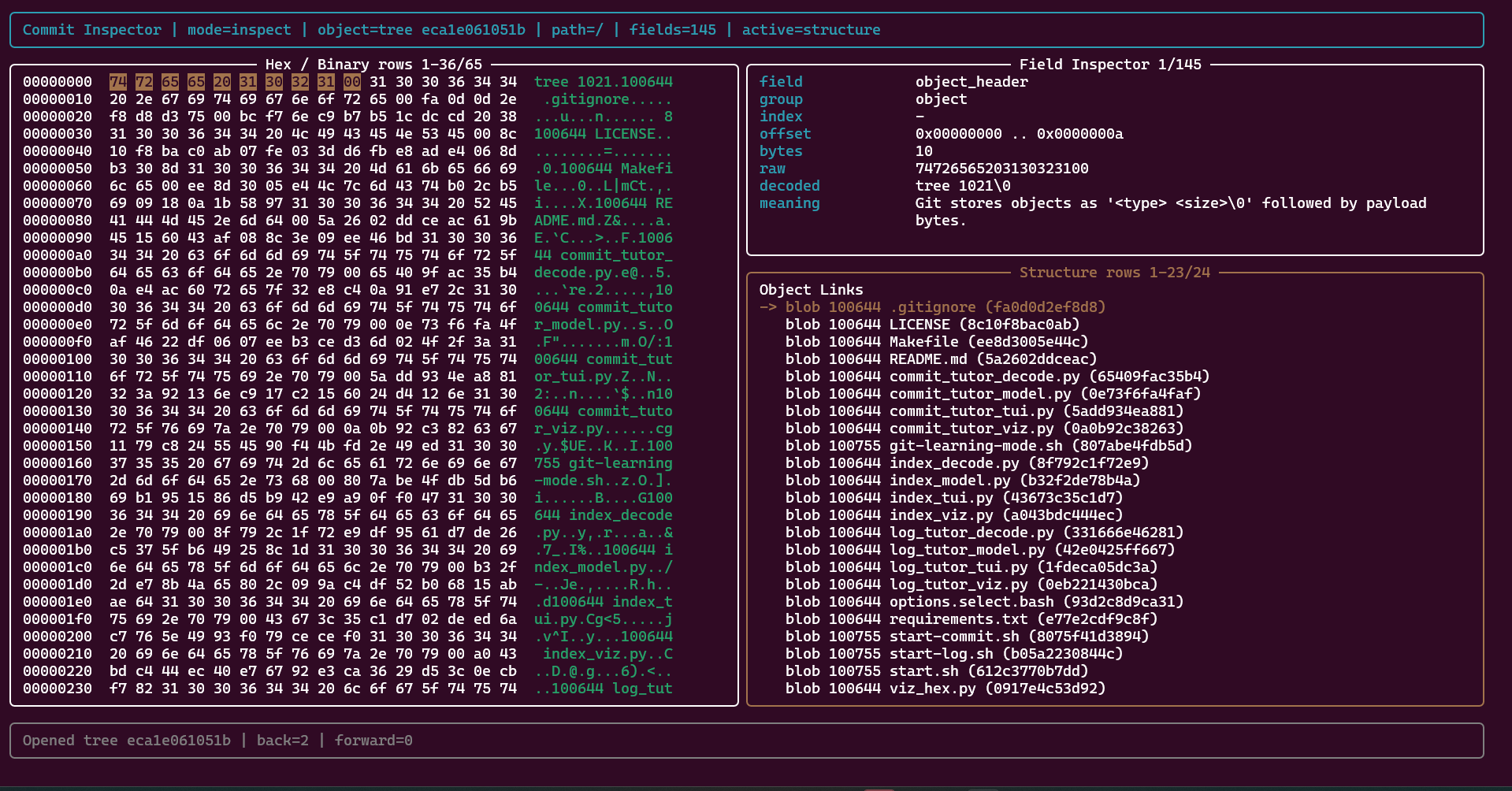Screen dimensions: 1512x791
Task: Select the start-commit.sh blob row
Action: [x=967, y=637]
